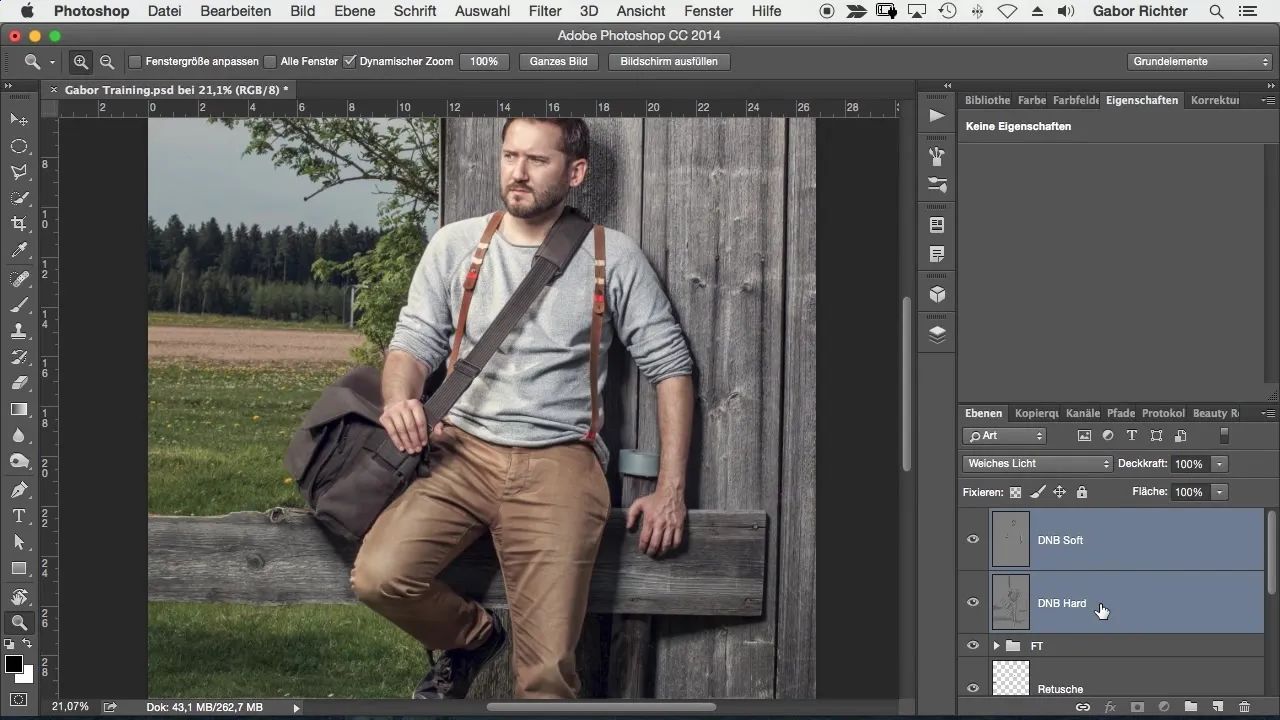This screenshot has height=720, width=1280.
Task: Open the Deckkraft opacity dropdown arrow
Action: (1219, 464)
